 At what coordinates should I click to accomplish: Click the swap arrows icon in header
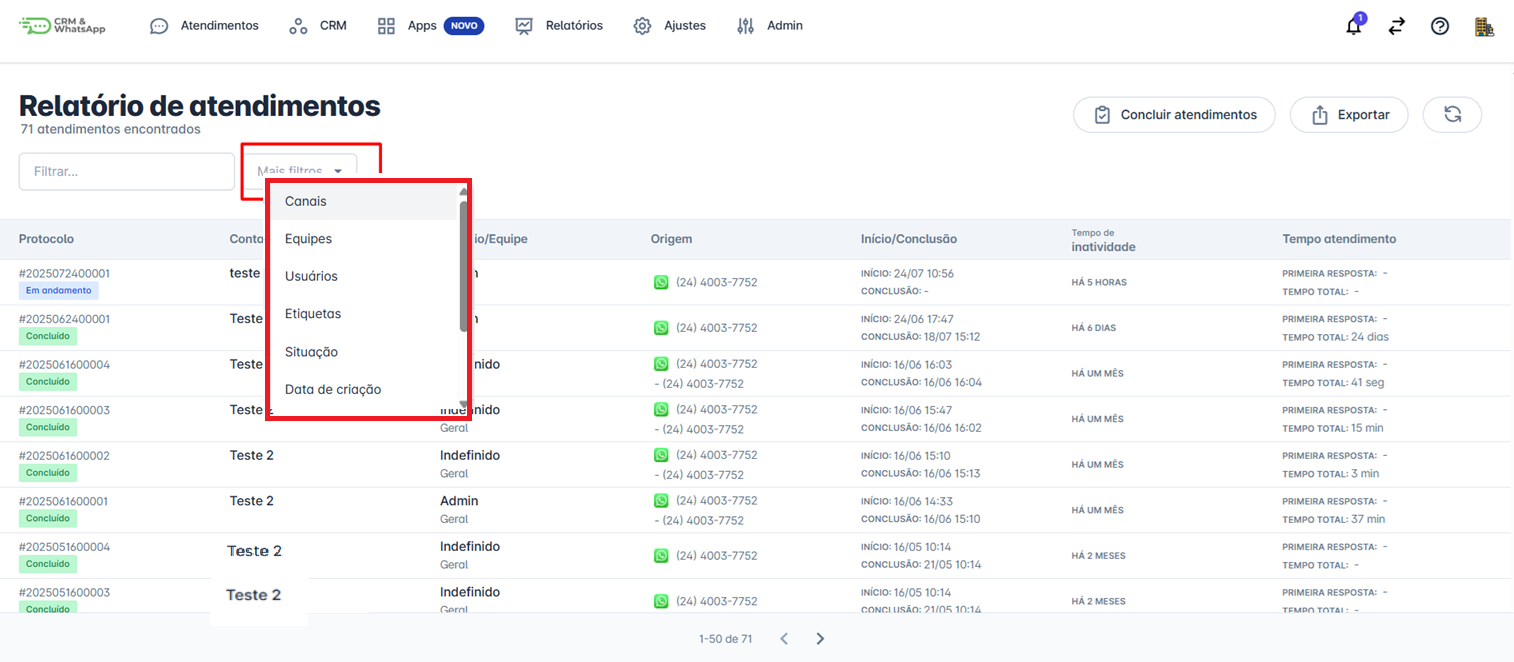tap(1397, 27)
